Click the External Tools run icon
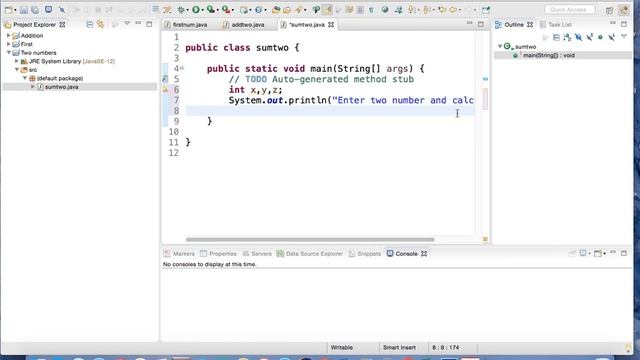This screenshot has height=360, width=640. [x=226, y=9]
